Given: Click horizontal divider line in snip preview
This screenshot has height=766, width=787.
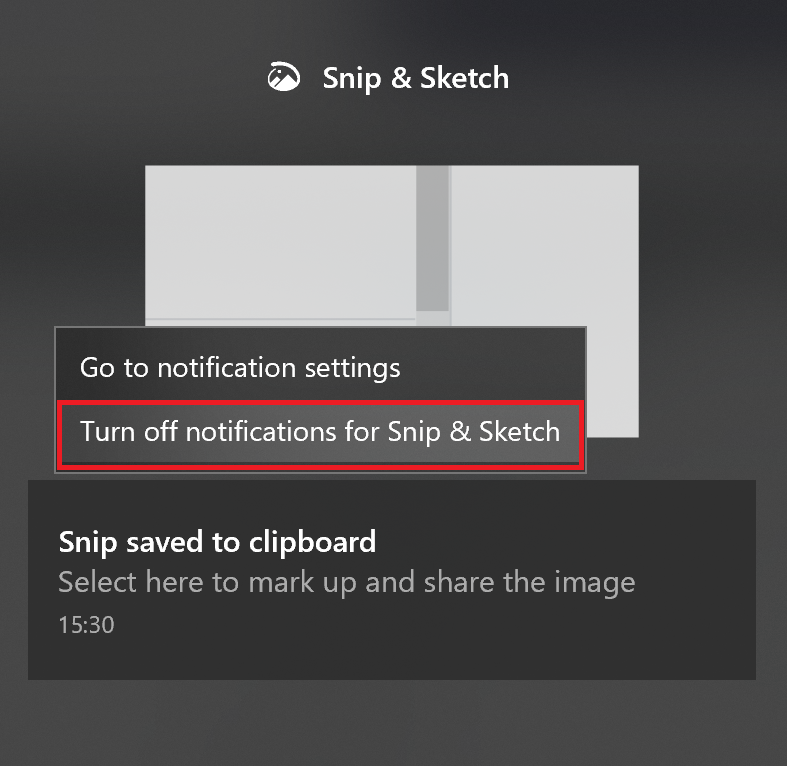Looking at the screenshot, I should [x=280, y=319].
